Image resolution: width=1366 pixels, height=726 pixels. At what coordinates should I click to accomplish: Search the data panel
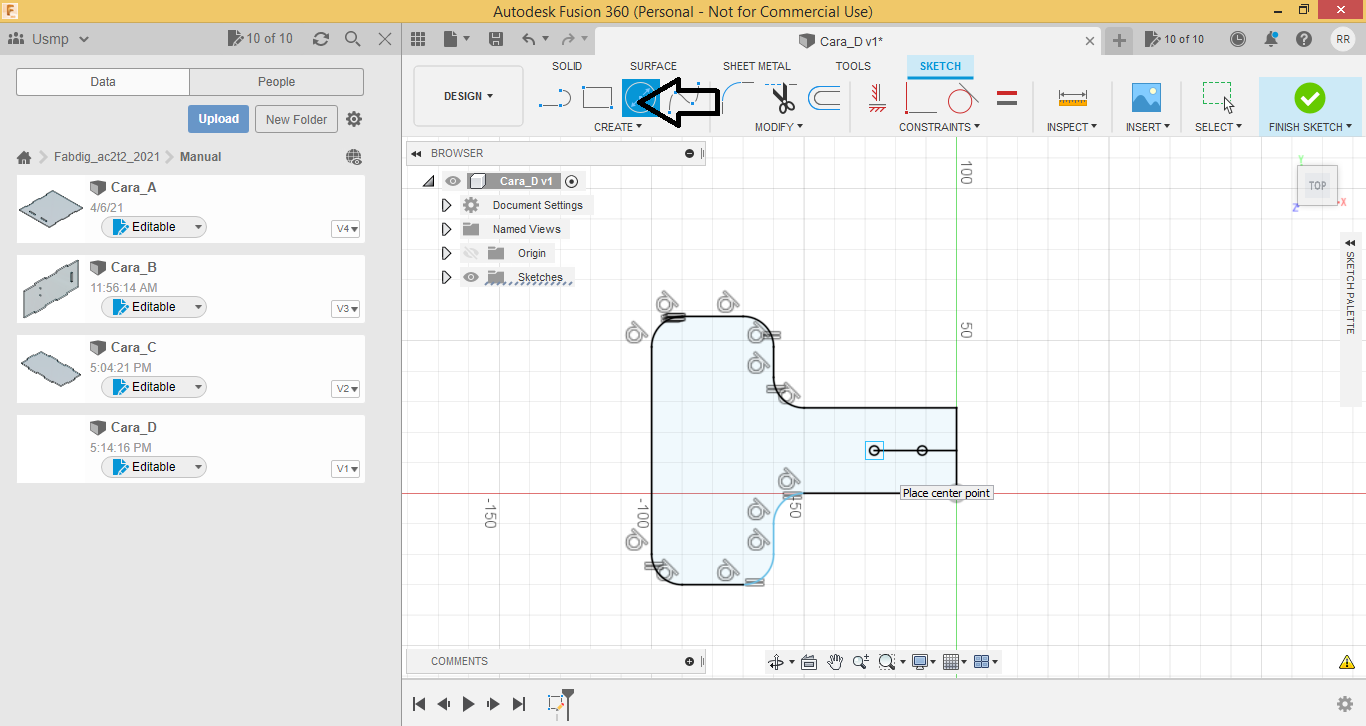352,39
